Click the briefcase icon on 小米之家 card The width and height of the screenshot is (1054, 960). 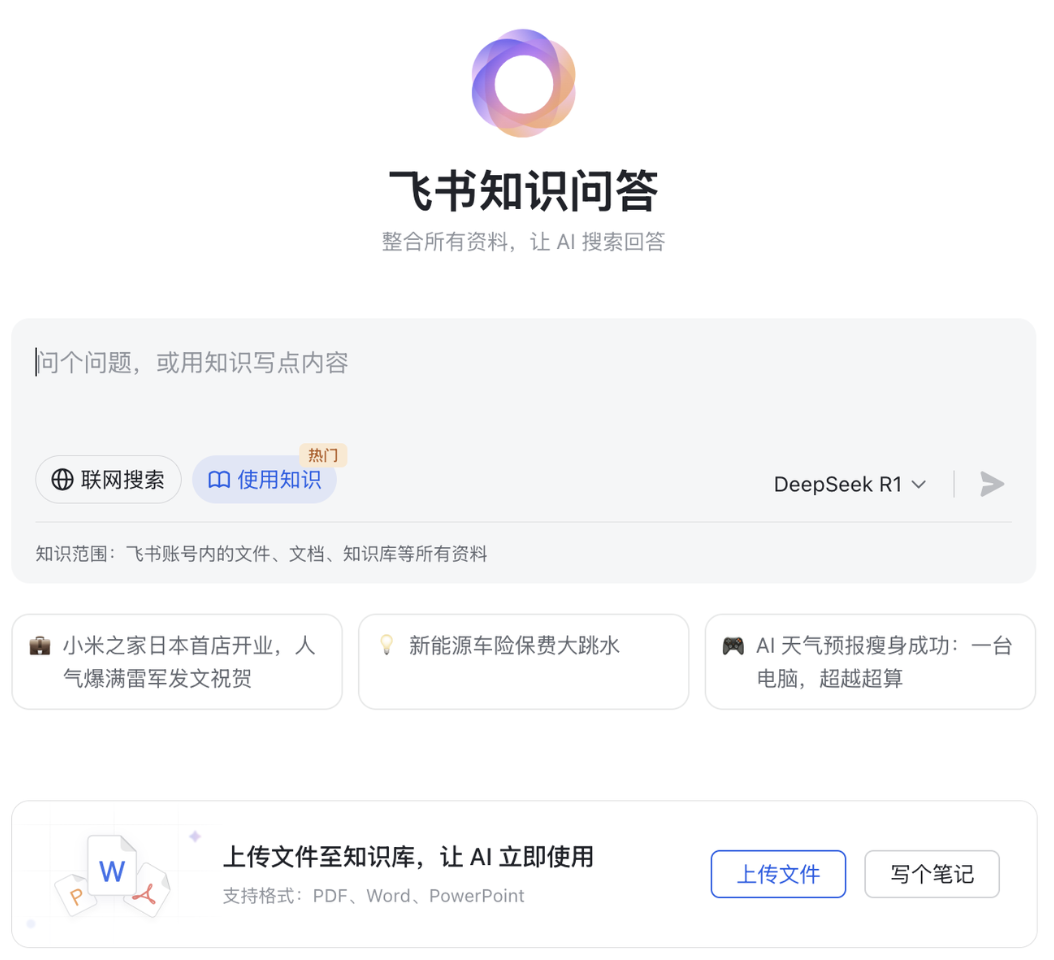pos(40,646)
